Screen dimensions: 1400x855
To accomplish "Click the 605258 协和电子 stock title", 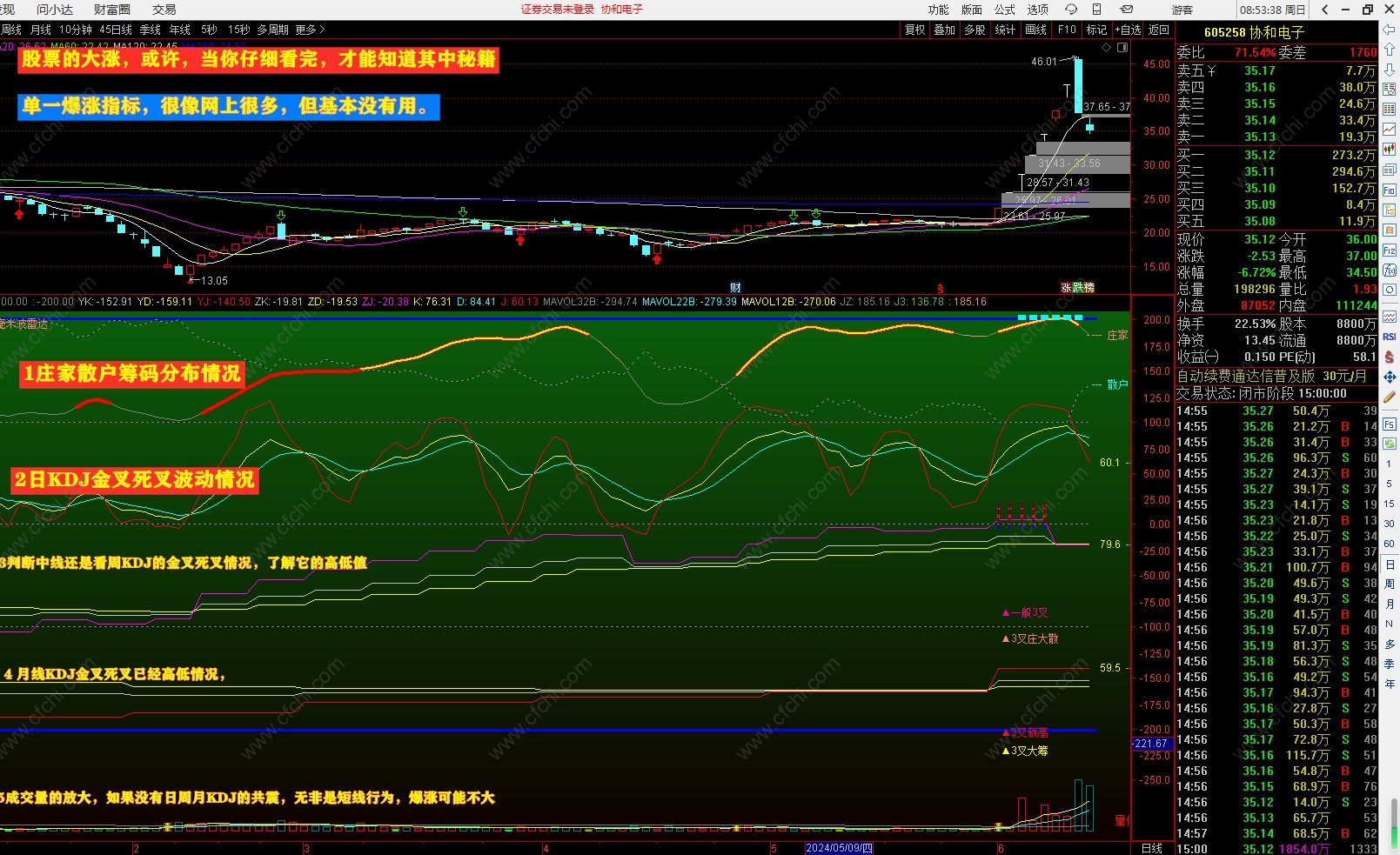I will 1254,32.
